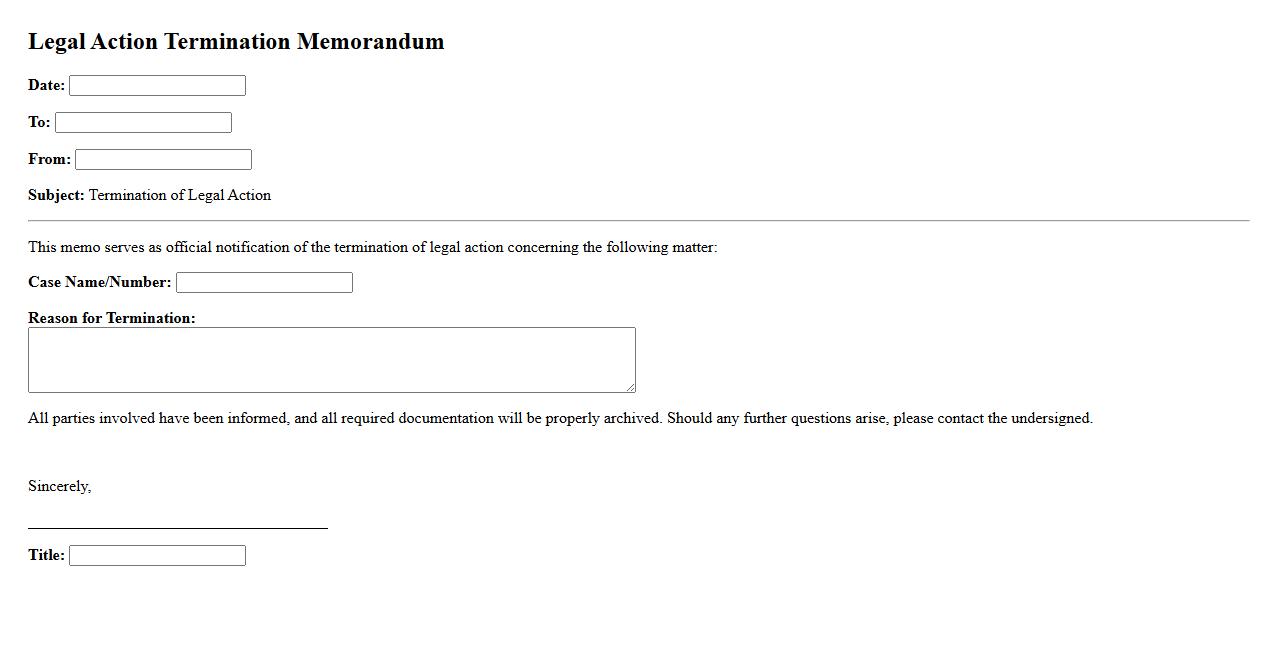This screenshot has height=650, width=1278.
Task: Click the "Date:" label
Action: click(x=46, y=86)
